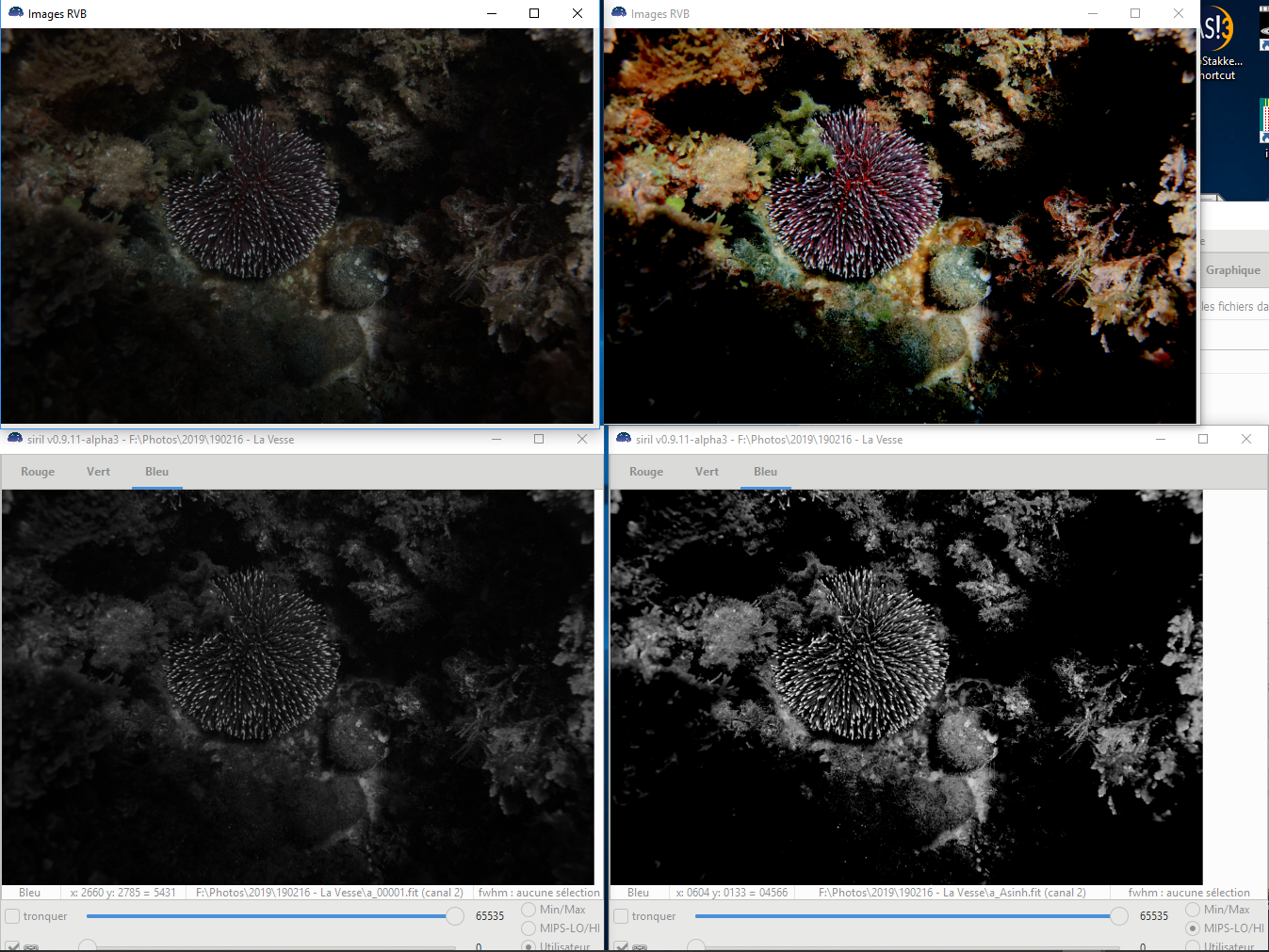Click 'fwhm : aucune sélection' in the a_00001.fit window

pyautogui.click(x=539, y=893)
